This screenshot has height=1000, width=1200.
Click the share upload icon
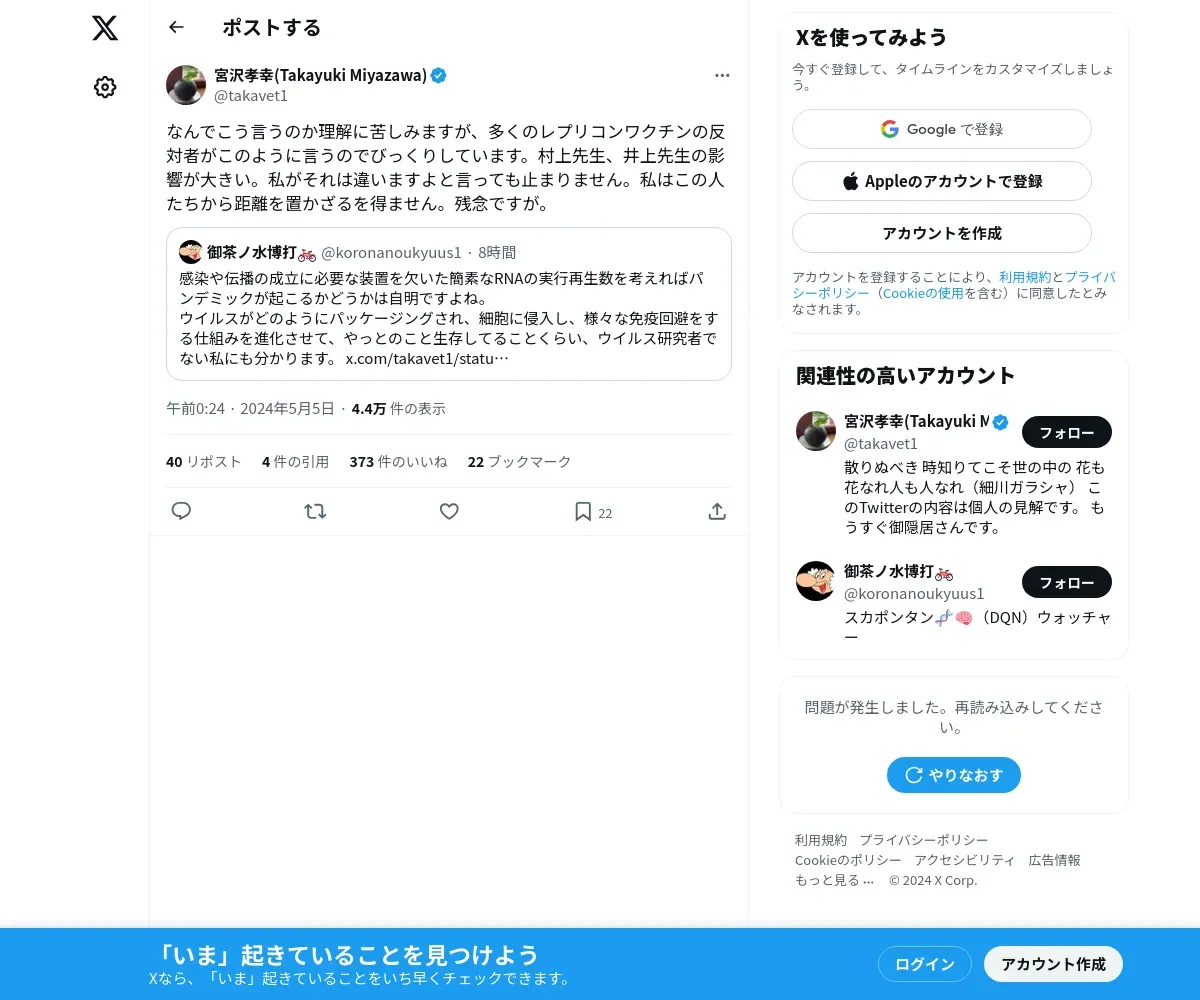coord(717,511)
